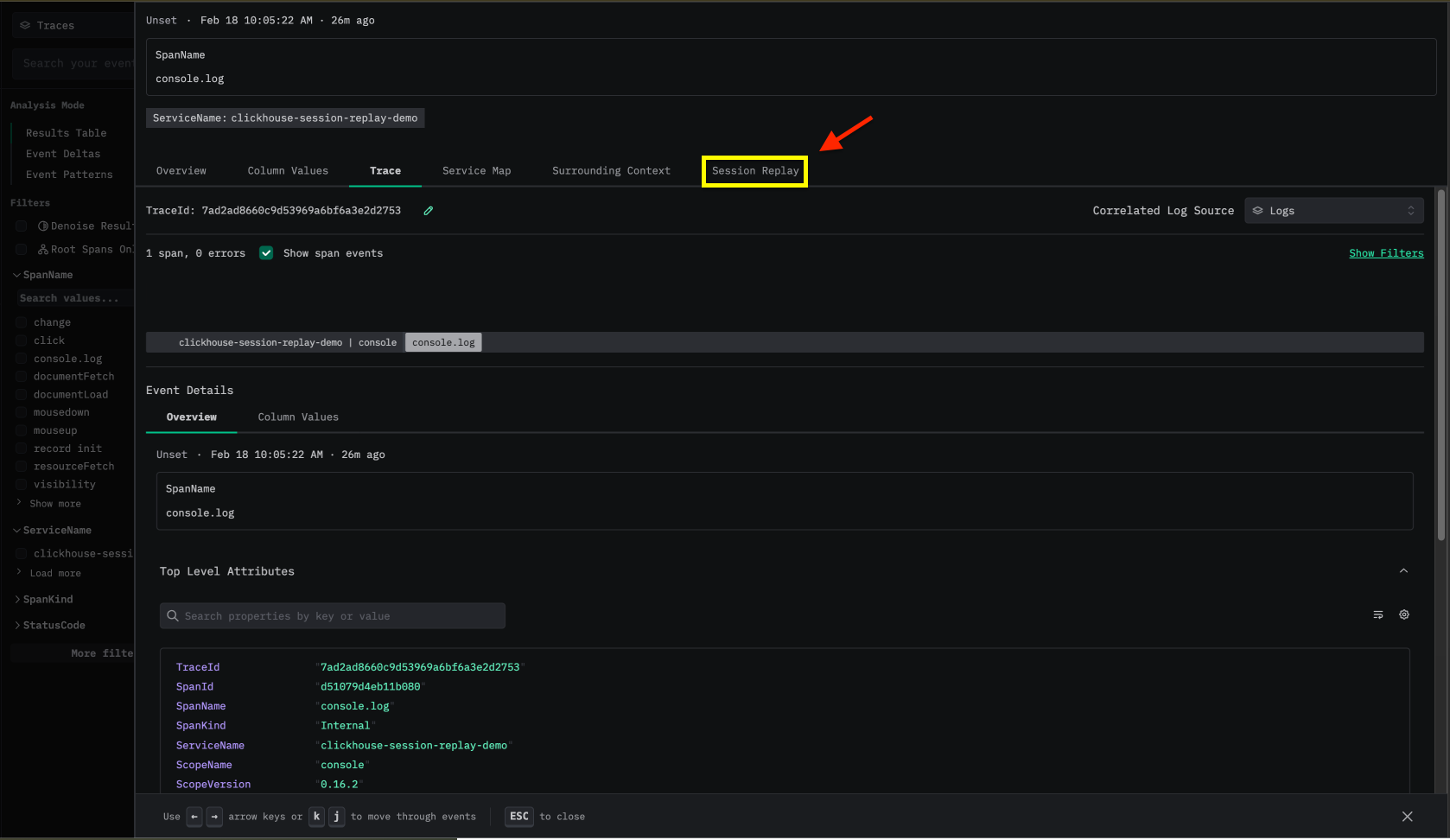Open the Traces view layers icon
This screenshot has height=840, width=1450.
(x=23, y=24)
